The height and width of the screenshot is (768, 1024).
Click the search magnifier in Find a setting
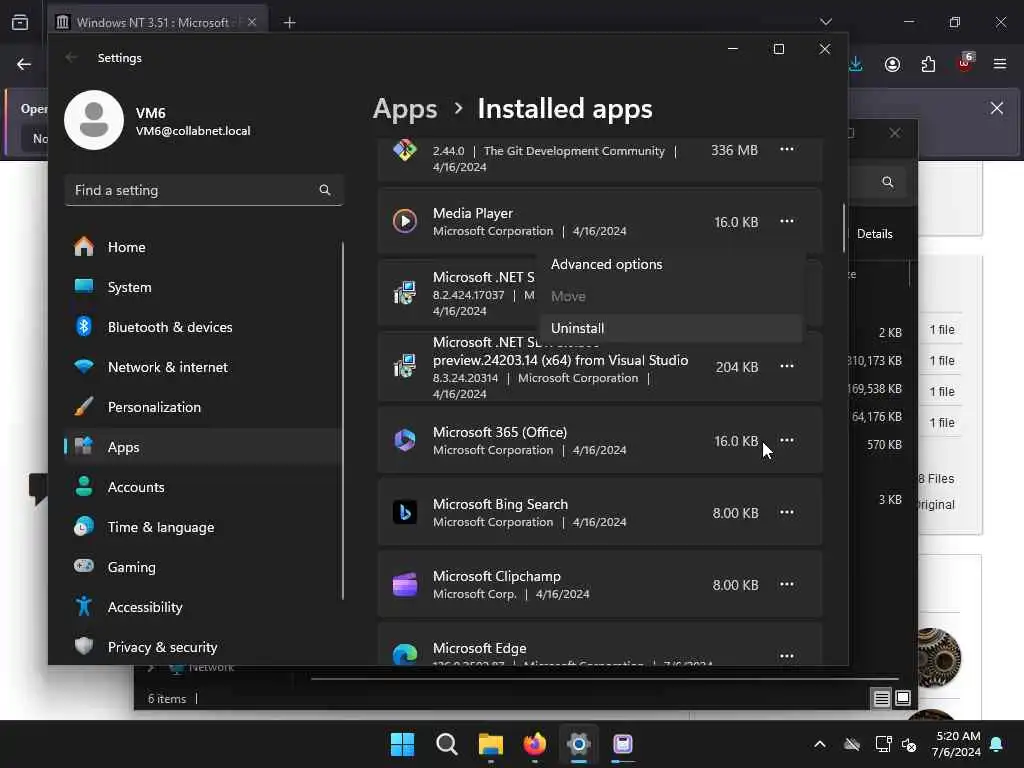tap(325, 190)
